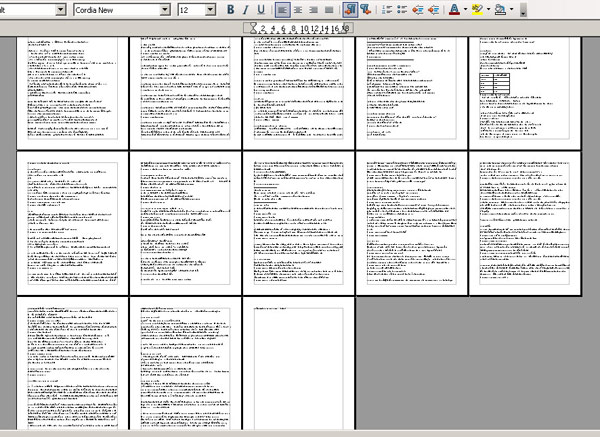This screenshot has width=600, height=437.
Task: Toggle bold formatting
Action: [x=231, y=9]
